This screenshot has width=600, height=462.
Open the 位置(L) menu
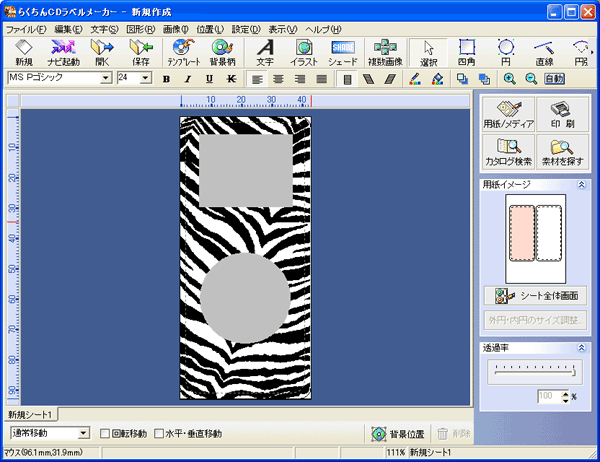[x=210, y=29]
